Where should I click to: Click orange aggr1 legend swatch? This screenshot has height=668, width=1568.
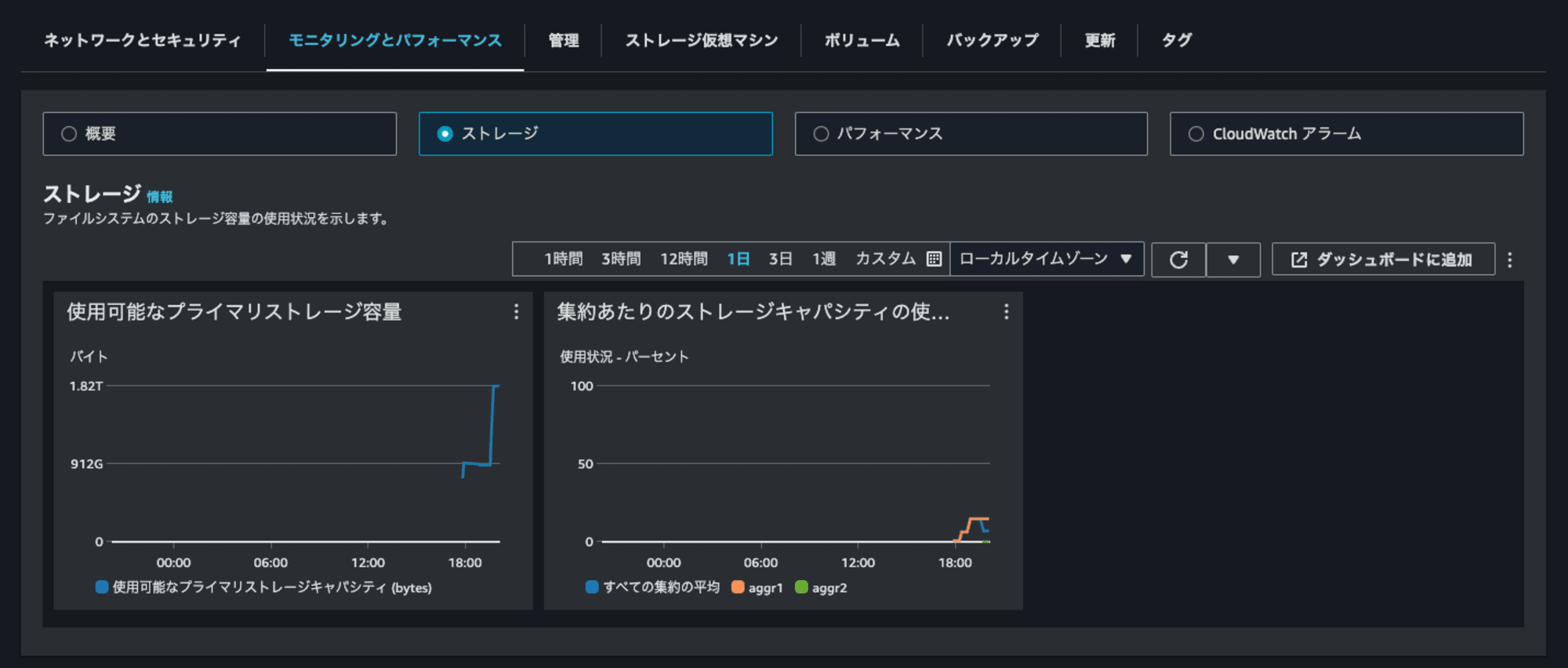[x=738, y=586]
